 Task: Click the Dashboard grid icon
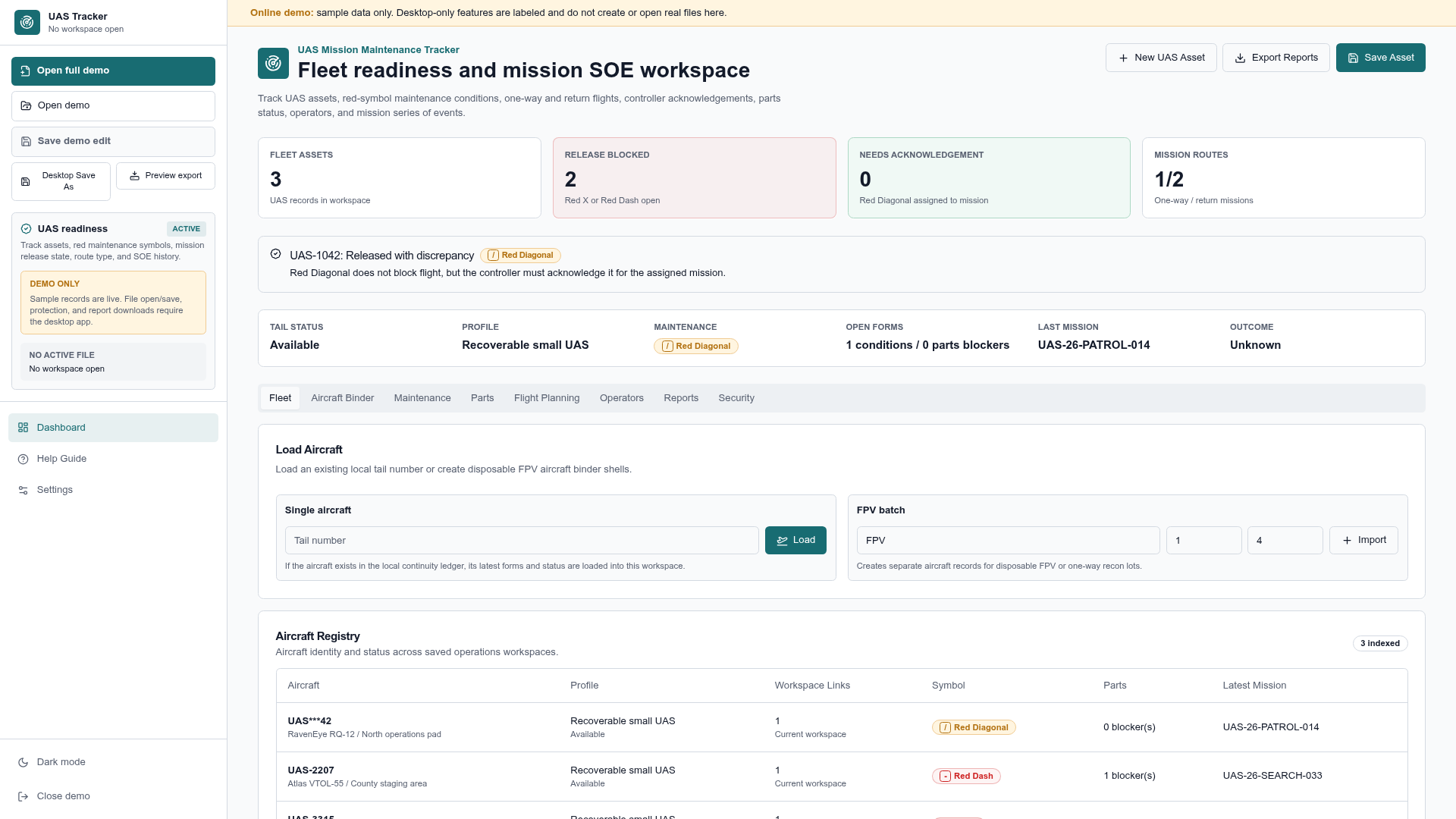[x=24, y=428]
